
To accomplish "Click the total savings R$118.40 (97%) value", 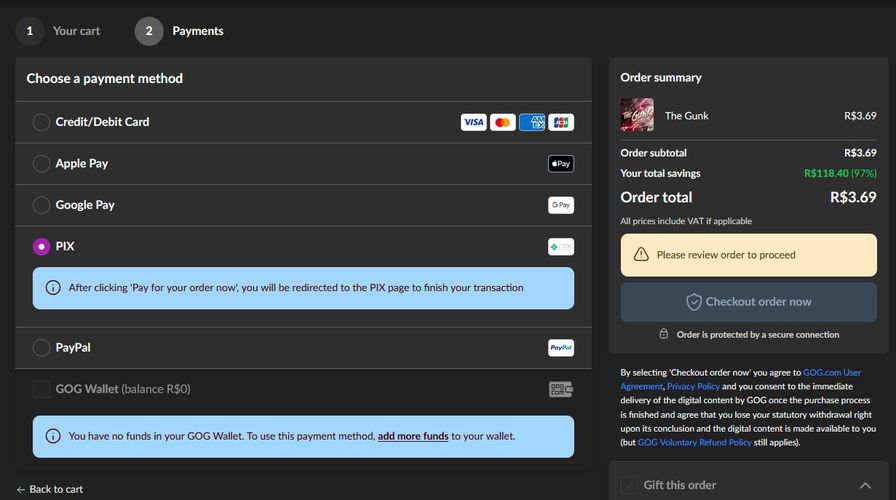I will pos(840,173).
